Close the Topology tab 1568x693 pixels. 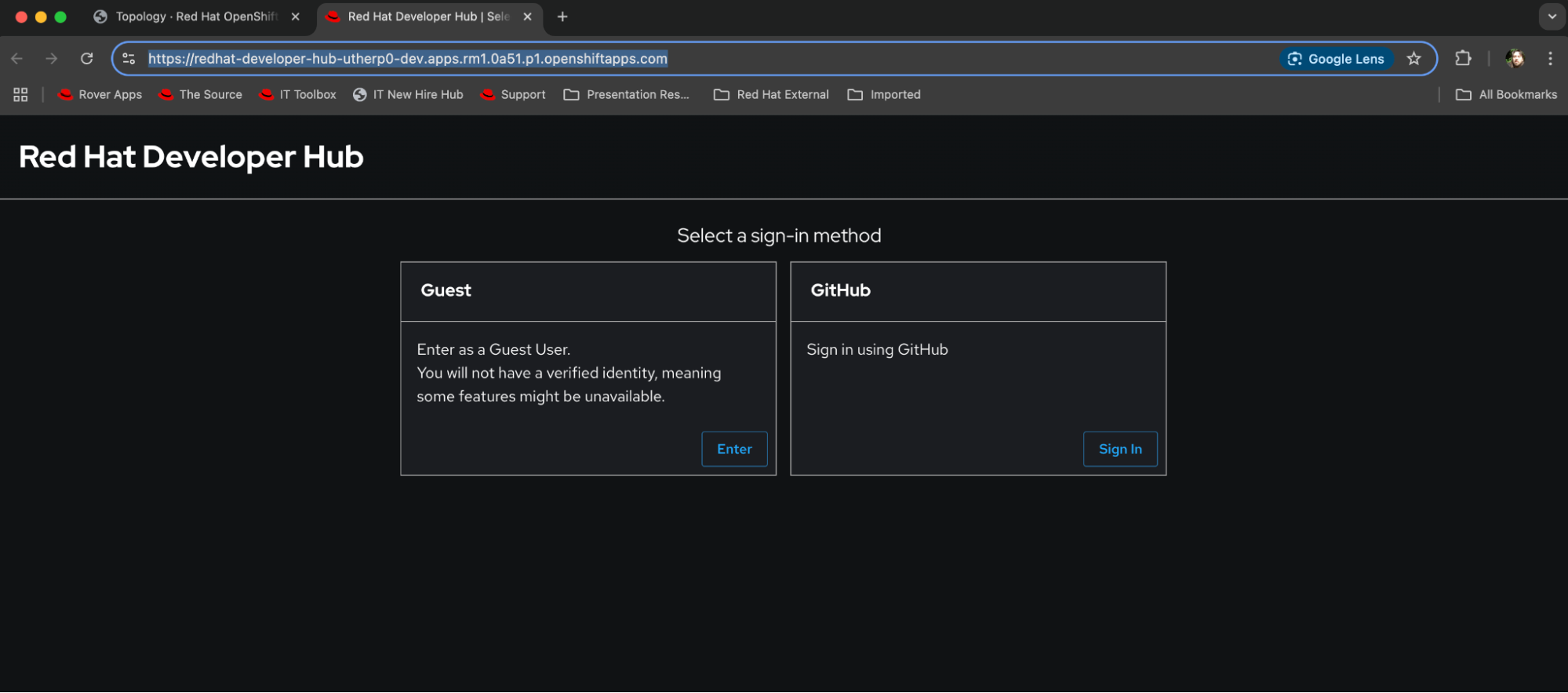pyautogui.click(x=296, y=16)
